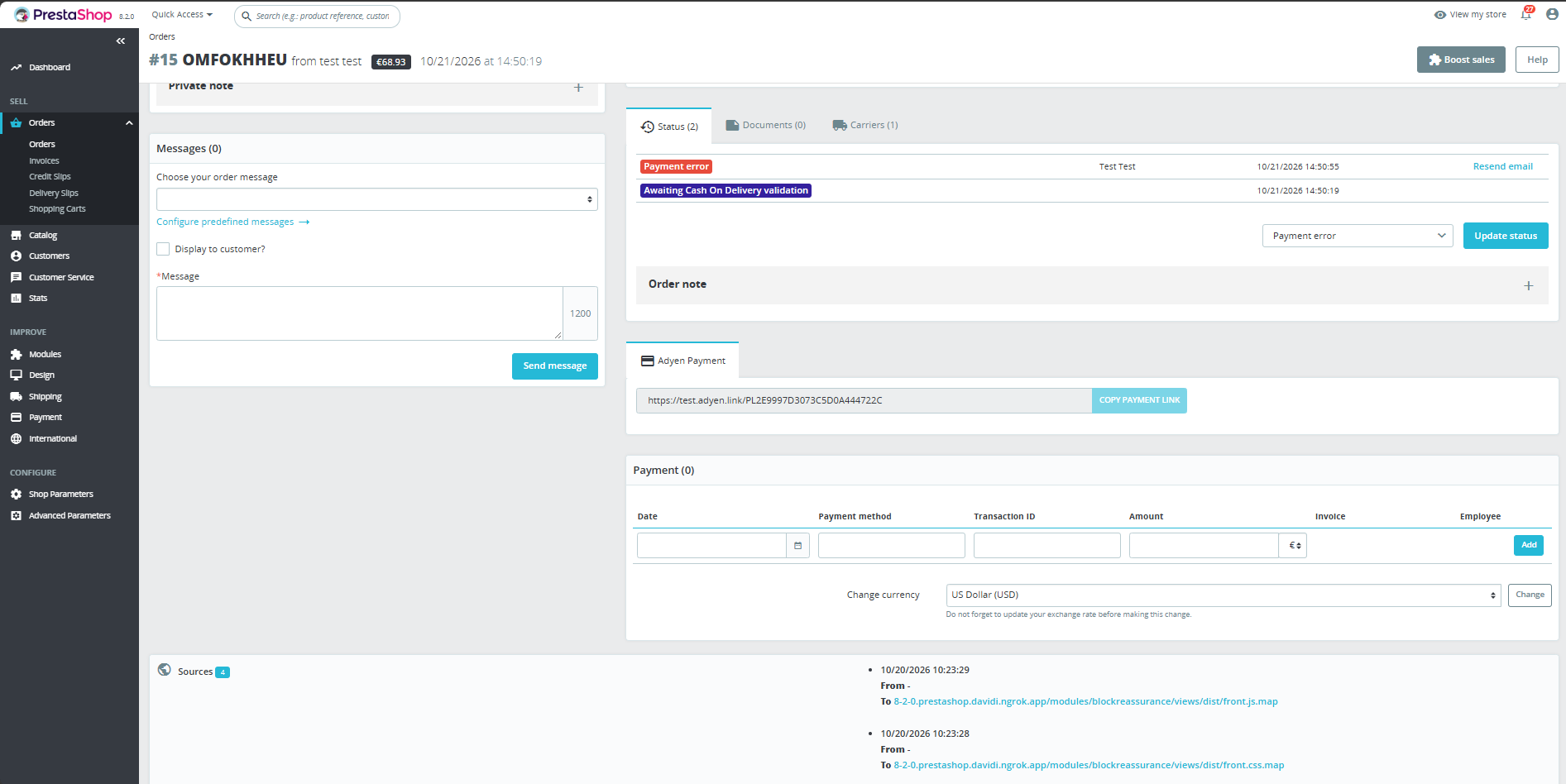Switch to the Carriers (1) tab
The width and height of the screenshot is (1566, 784).
865,126
